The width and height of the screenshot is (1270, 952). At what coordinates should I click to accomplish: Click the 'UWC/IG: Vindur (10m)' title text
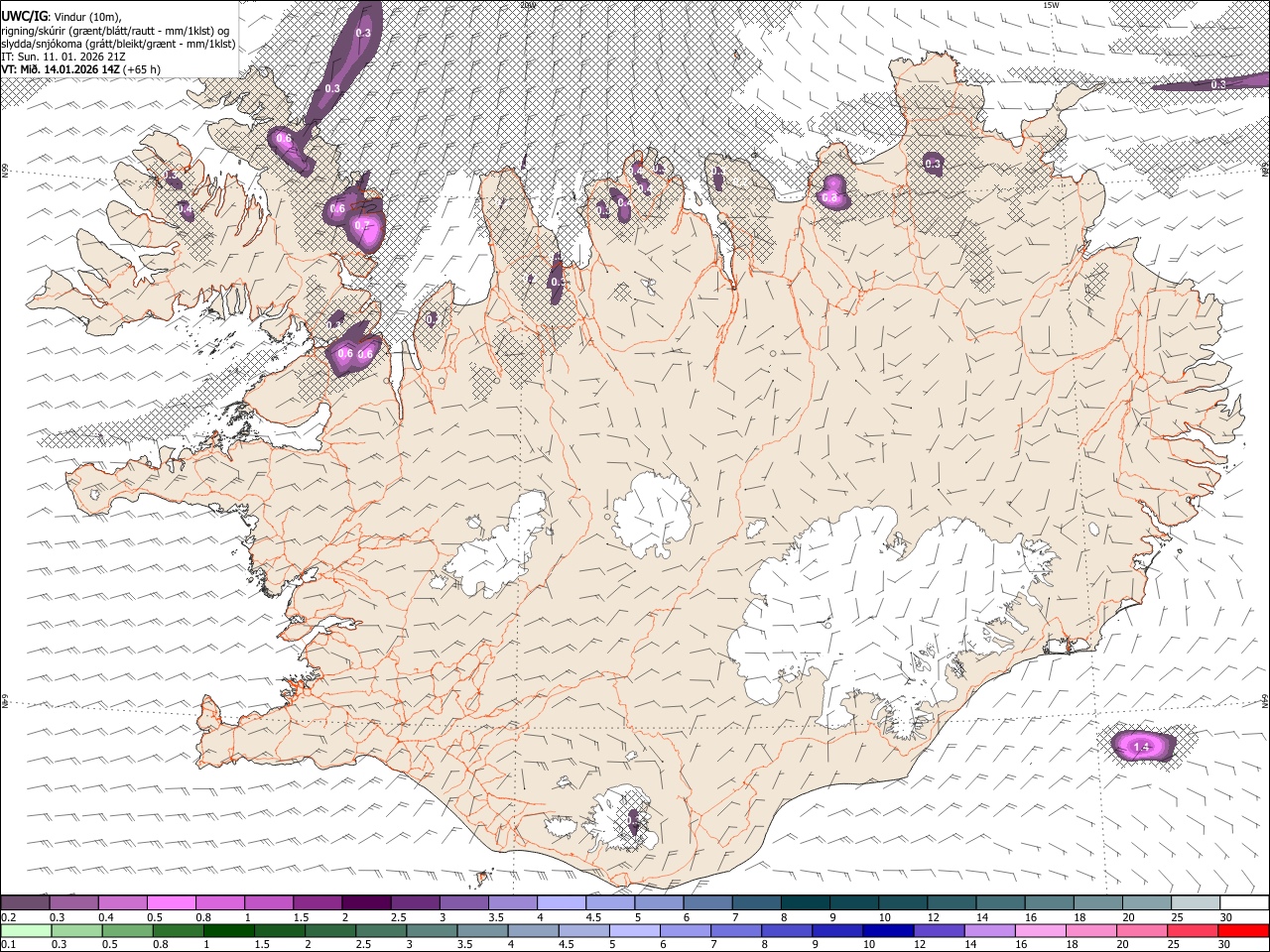point(61,17)
